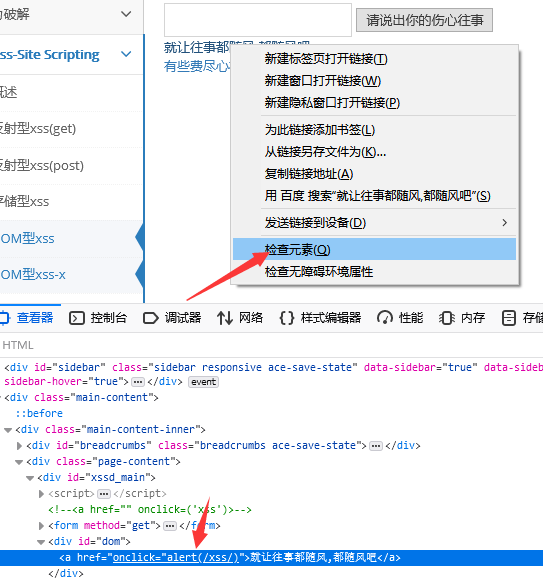This screenshot has height=578, width=543.
Task: Click the Debugger tab tag icon
Action: [x=150, y=318]
